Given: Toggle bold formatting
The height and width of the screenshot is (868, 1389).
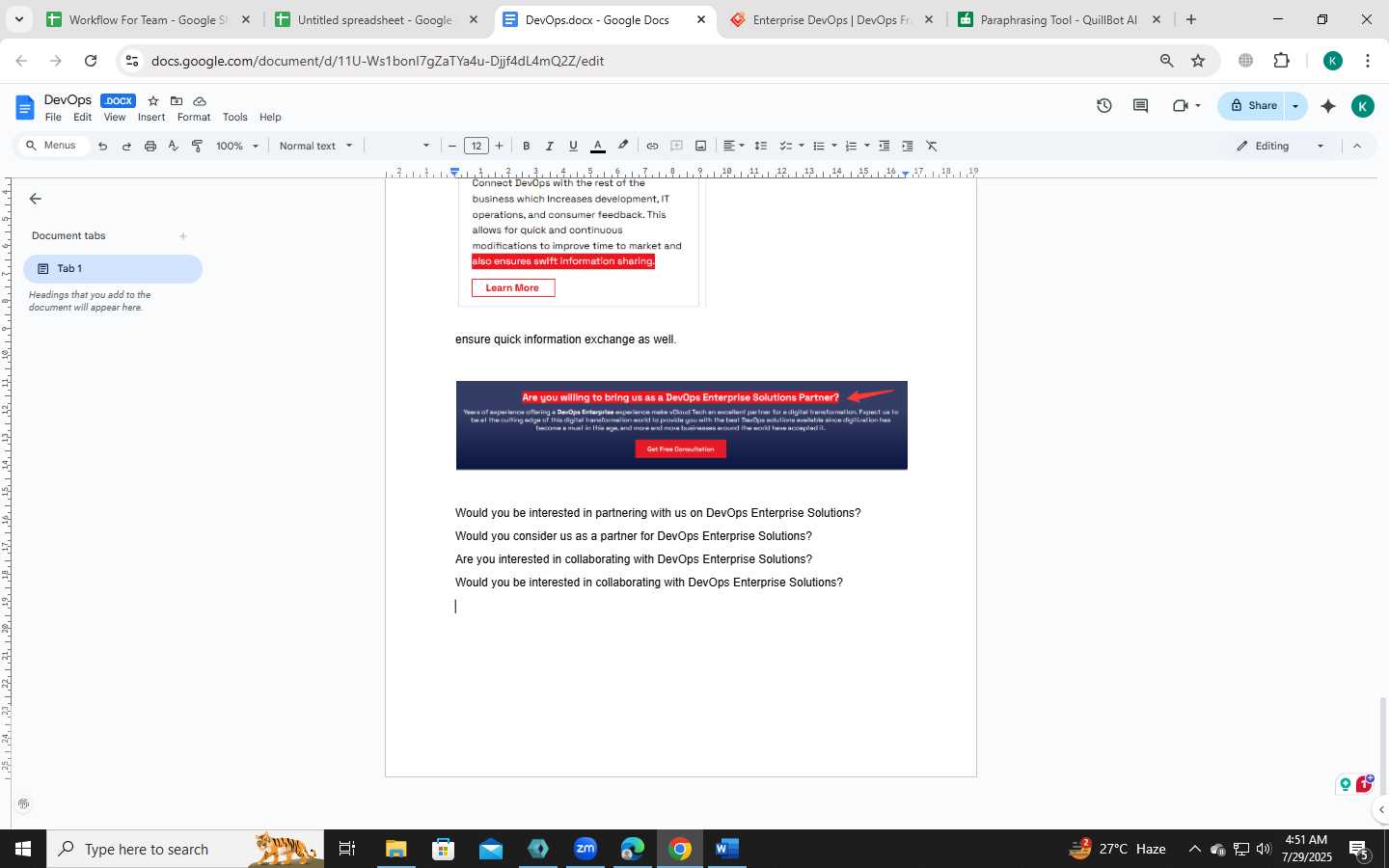Looking at the screenshot, I should [527, 146].
